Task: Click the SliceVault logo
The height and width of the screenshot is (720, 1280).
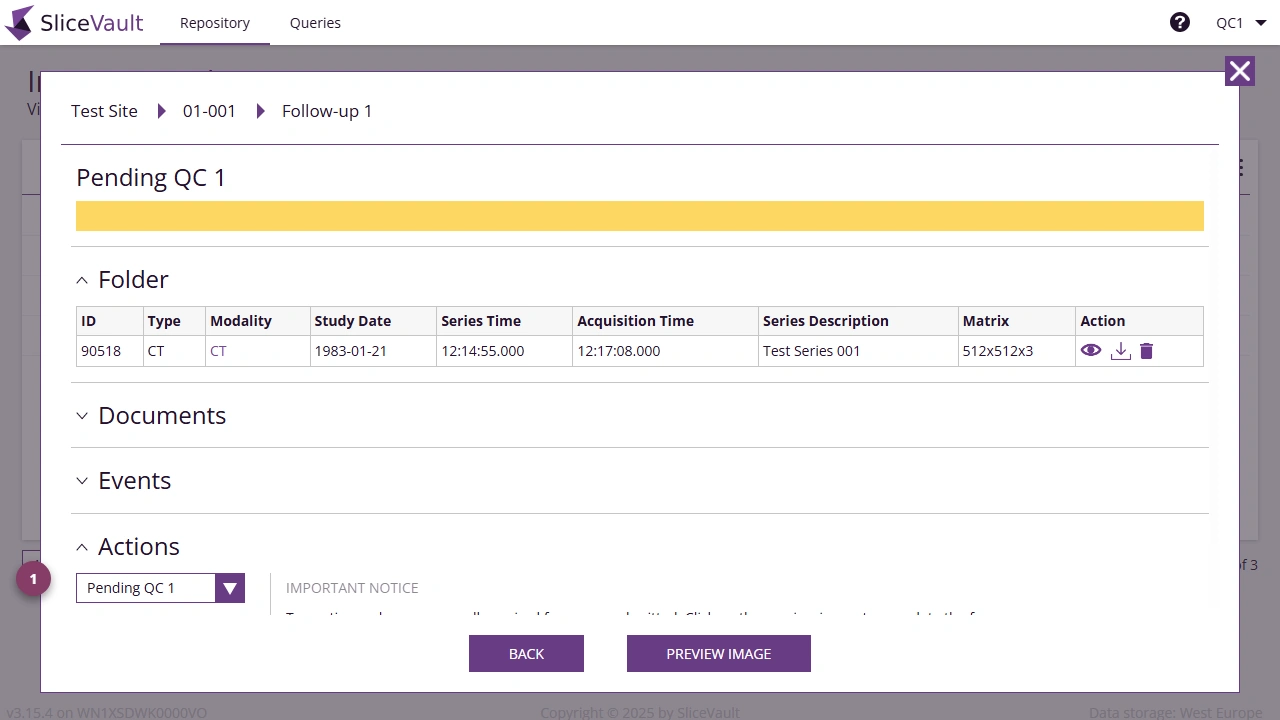Action: pyautogui.click(x=74, y=22)
